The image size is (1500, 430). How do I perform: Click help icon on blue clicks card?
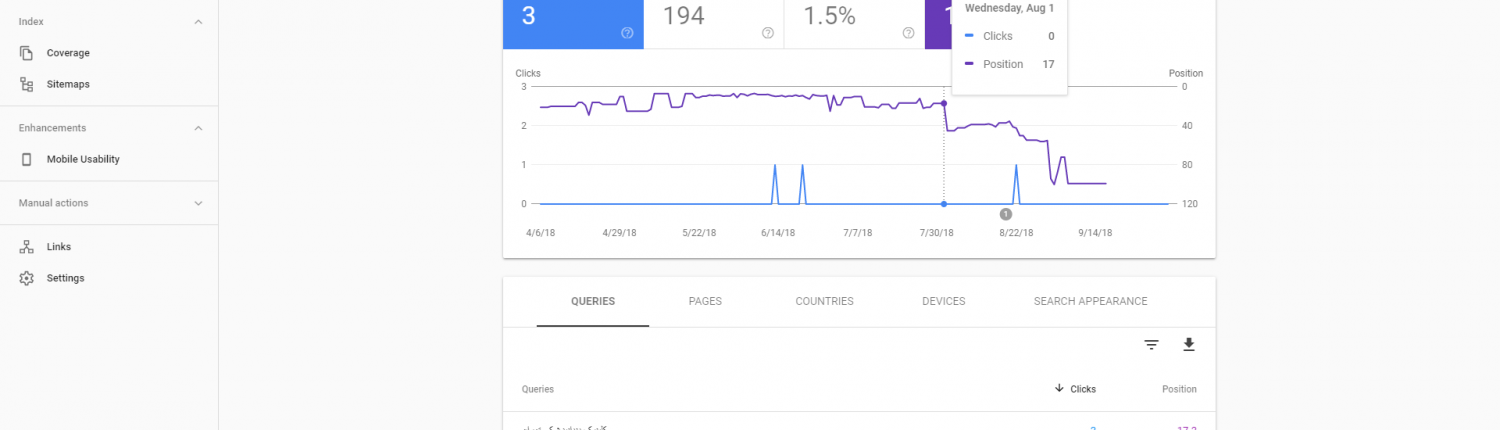click(x=627, y=33)
